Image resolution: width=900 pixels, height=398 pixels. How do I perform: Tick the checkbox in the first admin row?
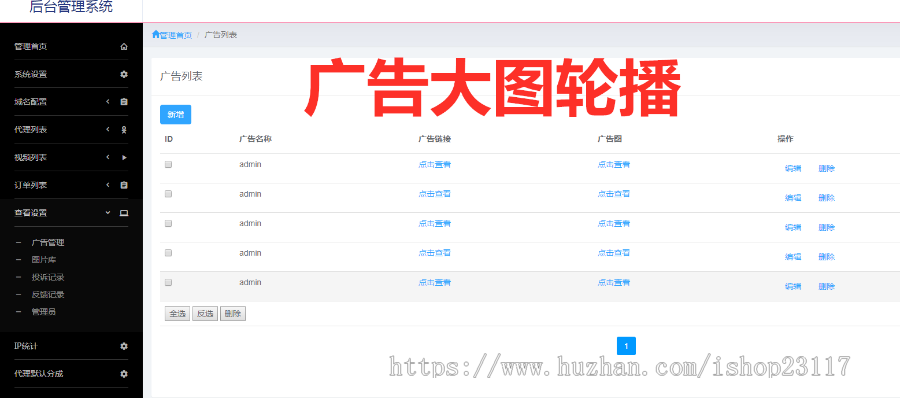[169, 164]
